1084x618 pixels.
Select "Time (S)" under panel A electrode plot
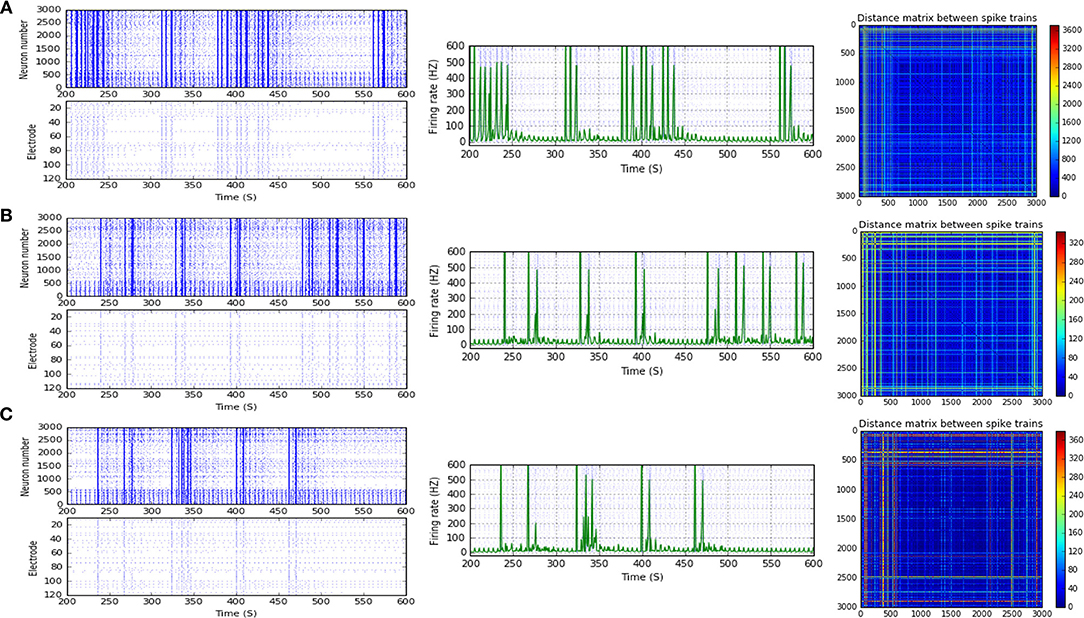(236, 198)
